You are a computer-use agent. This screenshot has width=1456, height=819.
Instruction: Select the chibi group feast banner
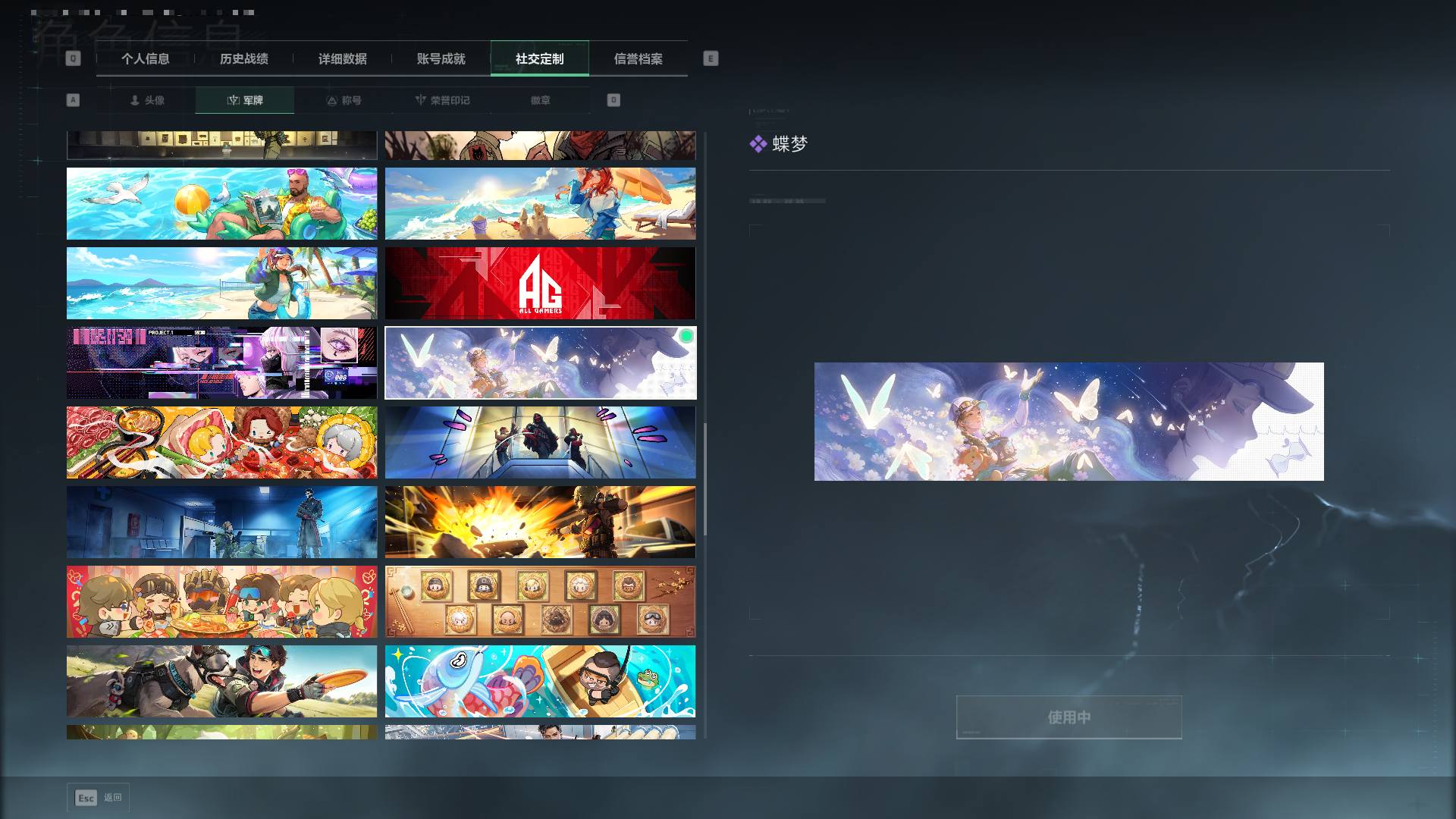tap(221, 602)
